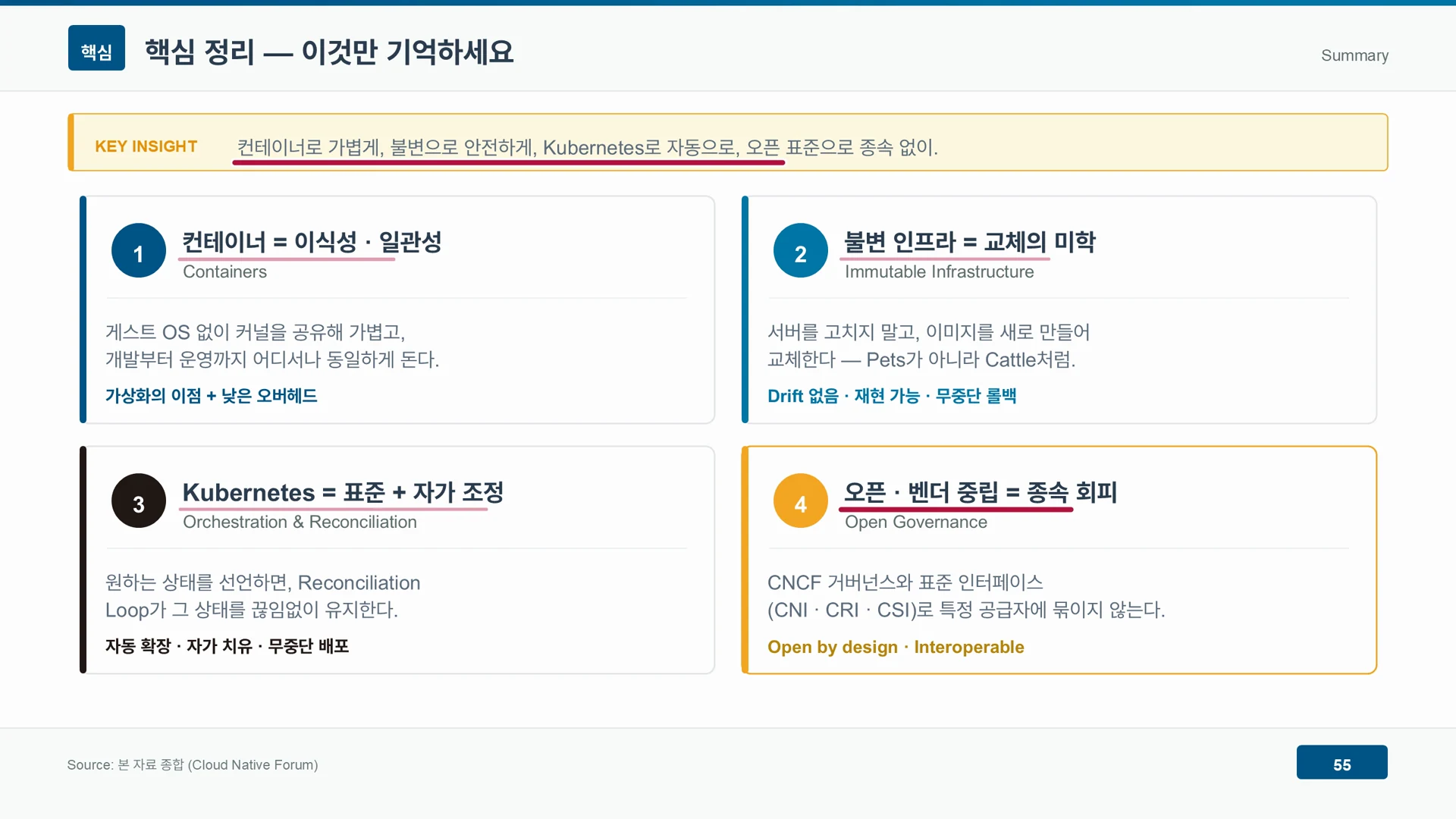The width and height of the screenshot is (1456, 819).
Task: Click the Open Governance subtitle
Action: click(x=916, y=522)
